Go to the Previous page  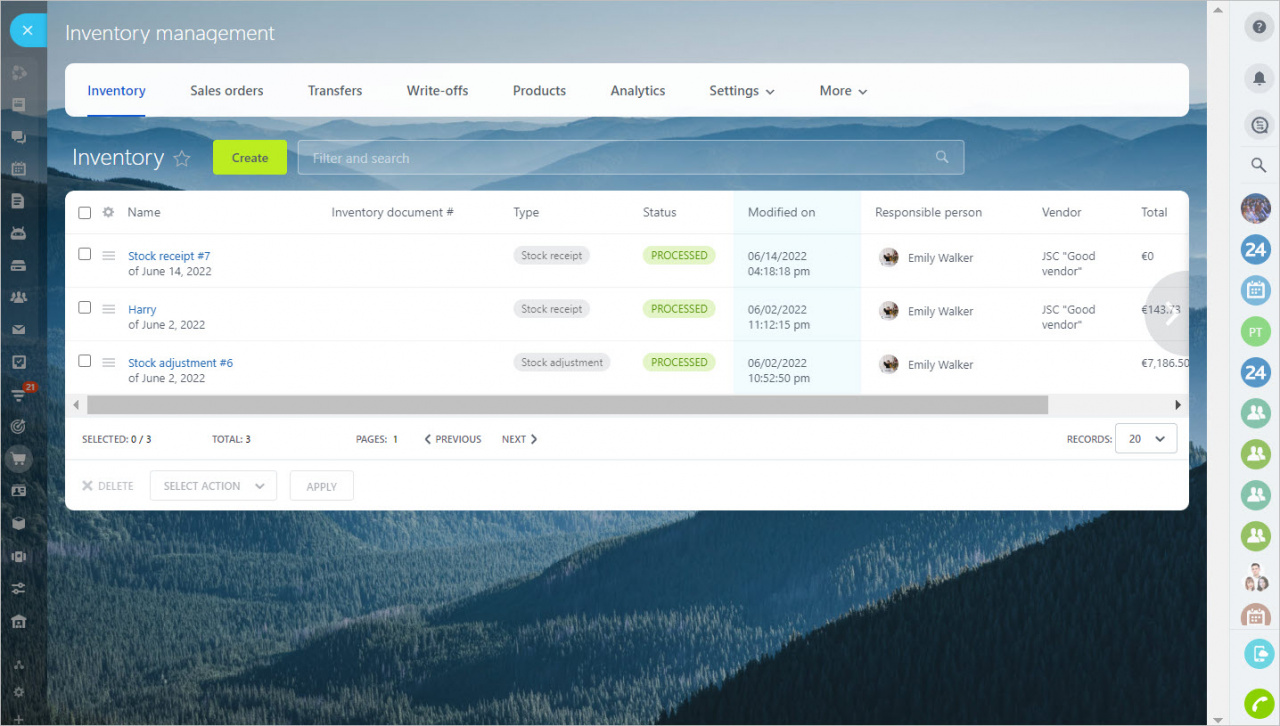click(453, 439)
